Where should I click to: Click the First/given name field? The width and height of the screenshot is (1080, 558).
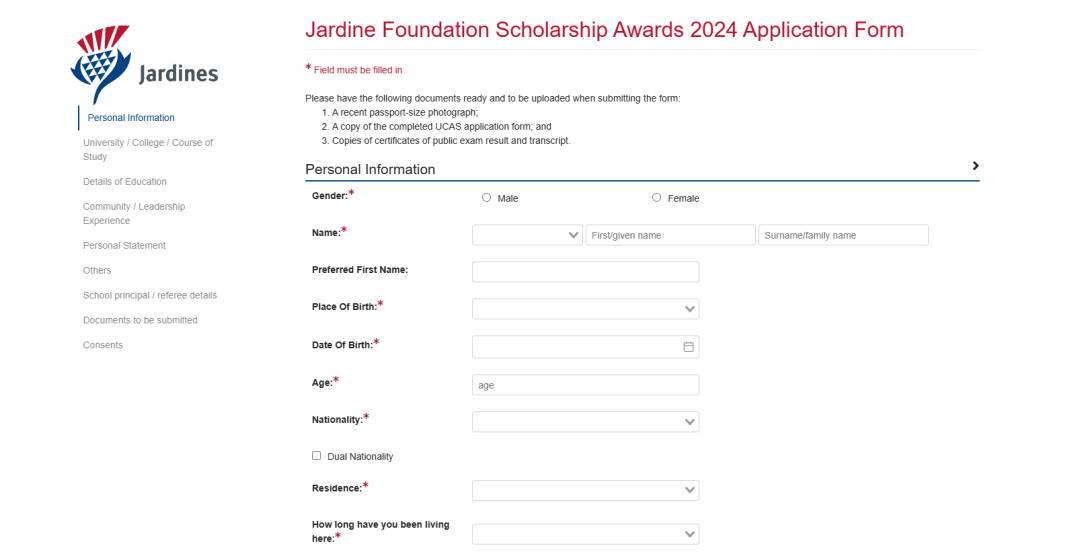point(671,235)
